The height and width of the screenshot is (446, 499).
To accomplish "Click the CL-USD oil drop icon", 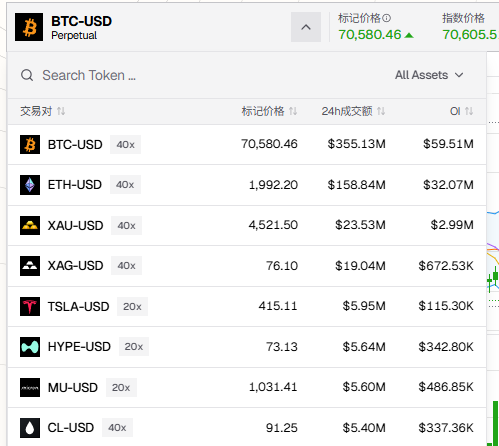I will [x=30, y=428].
